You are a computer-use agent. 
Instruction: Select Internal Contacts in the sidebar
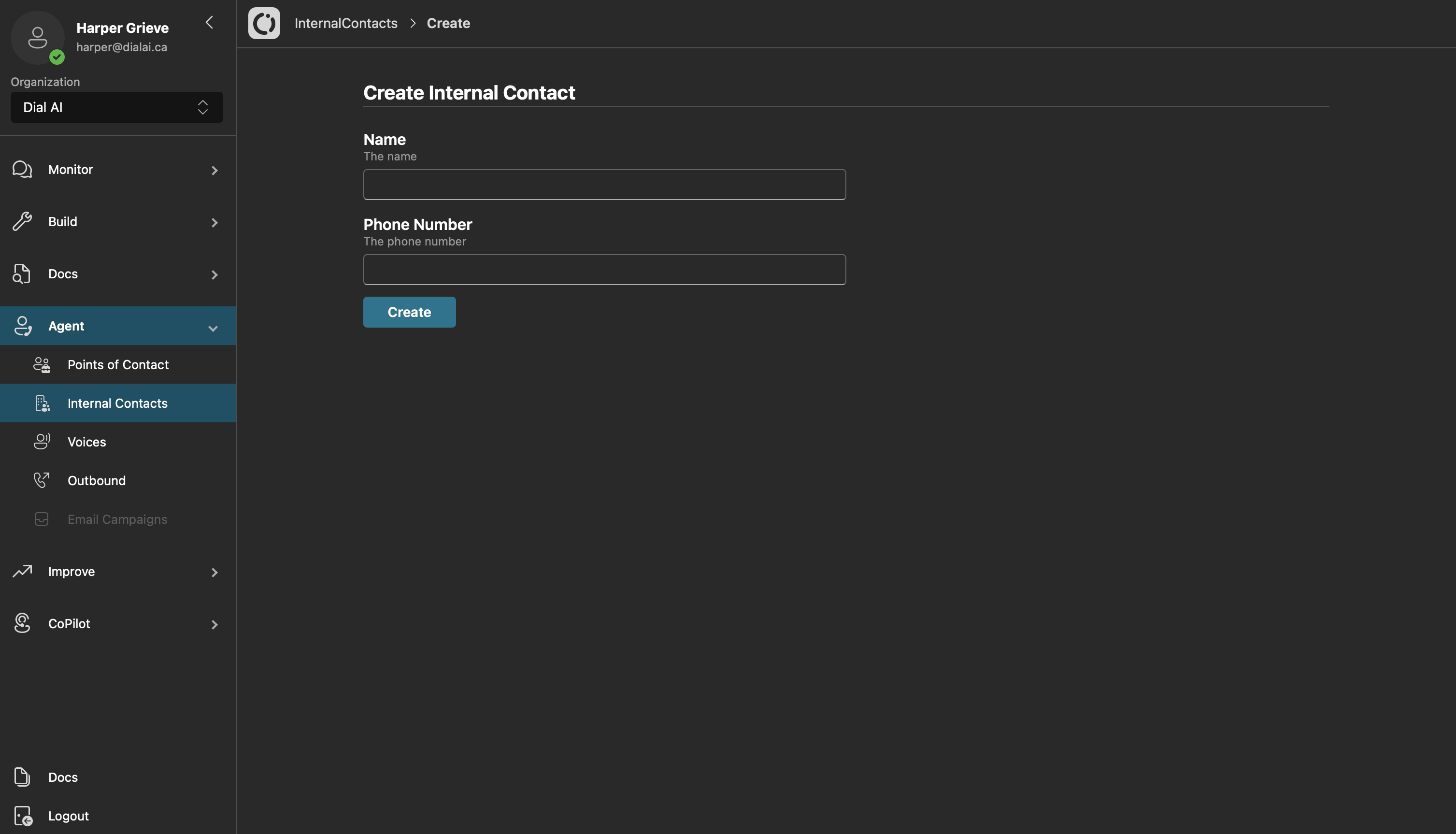coord(117,403)
